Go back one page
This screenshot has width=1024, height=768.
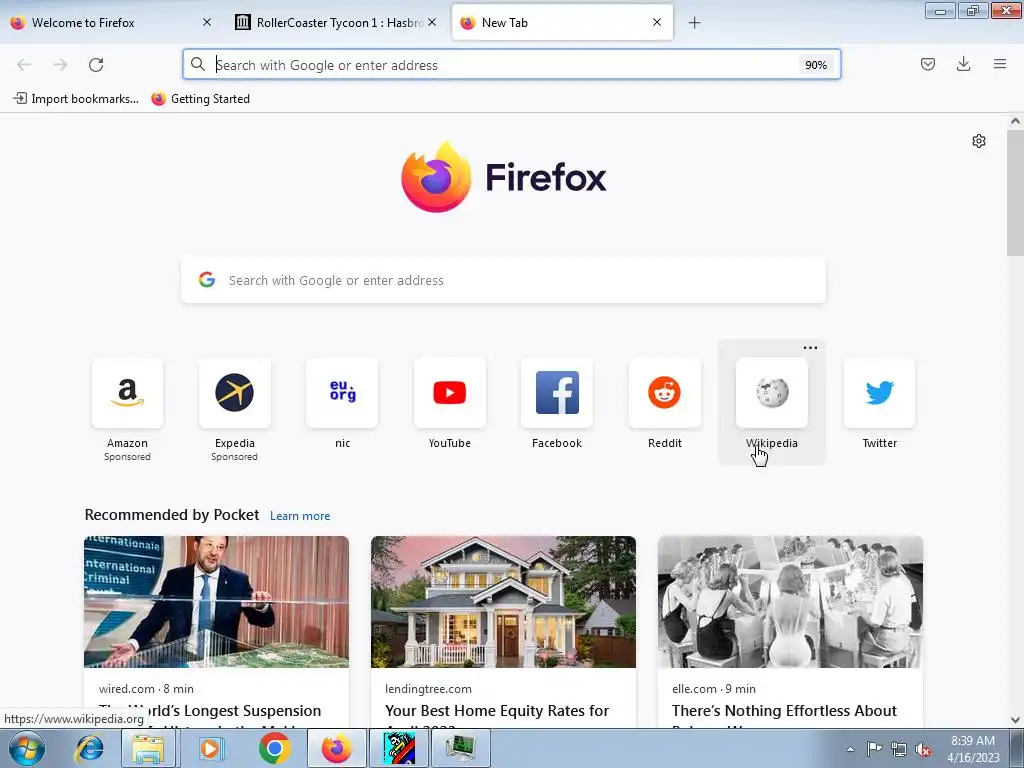(24, 65)
